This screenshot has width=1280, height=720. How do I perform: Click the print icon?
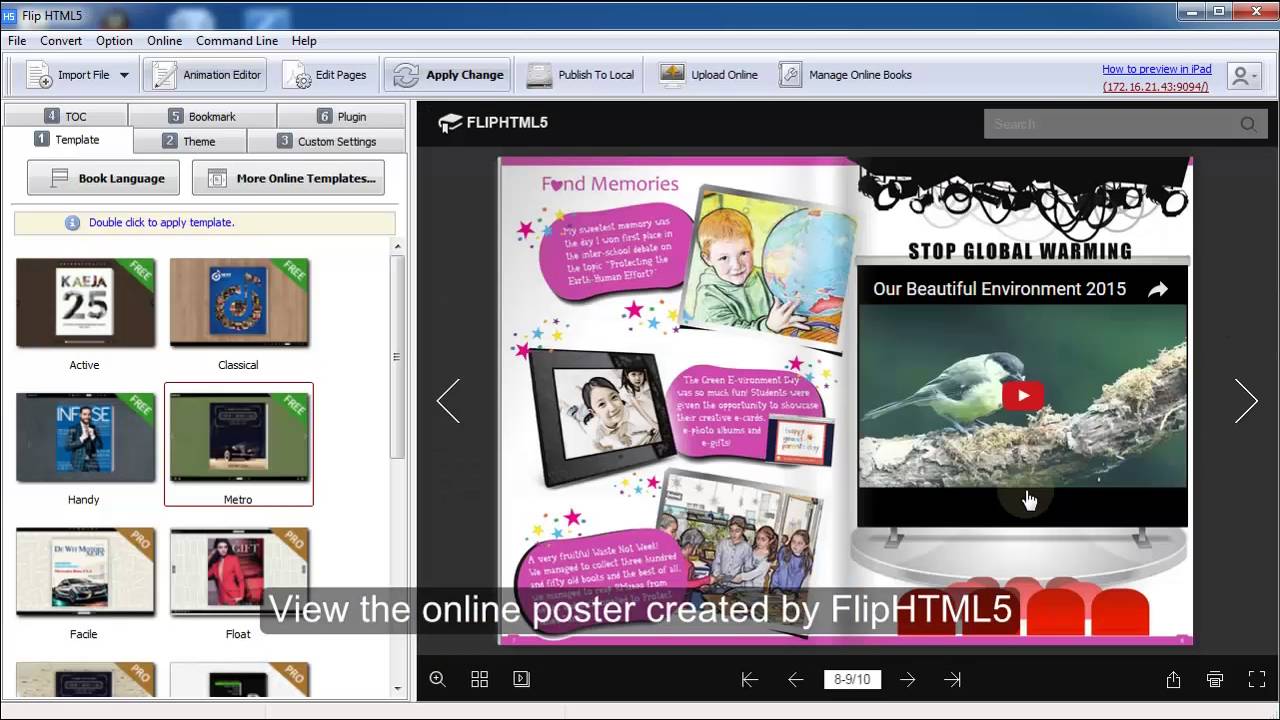pyautogui.click(x=1215, y=680)
